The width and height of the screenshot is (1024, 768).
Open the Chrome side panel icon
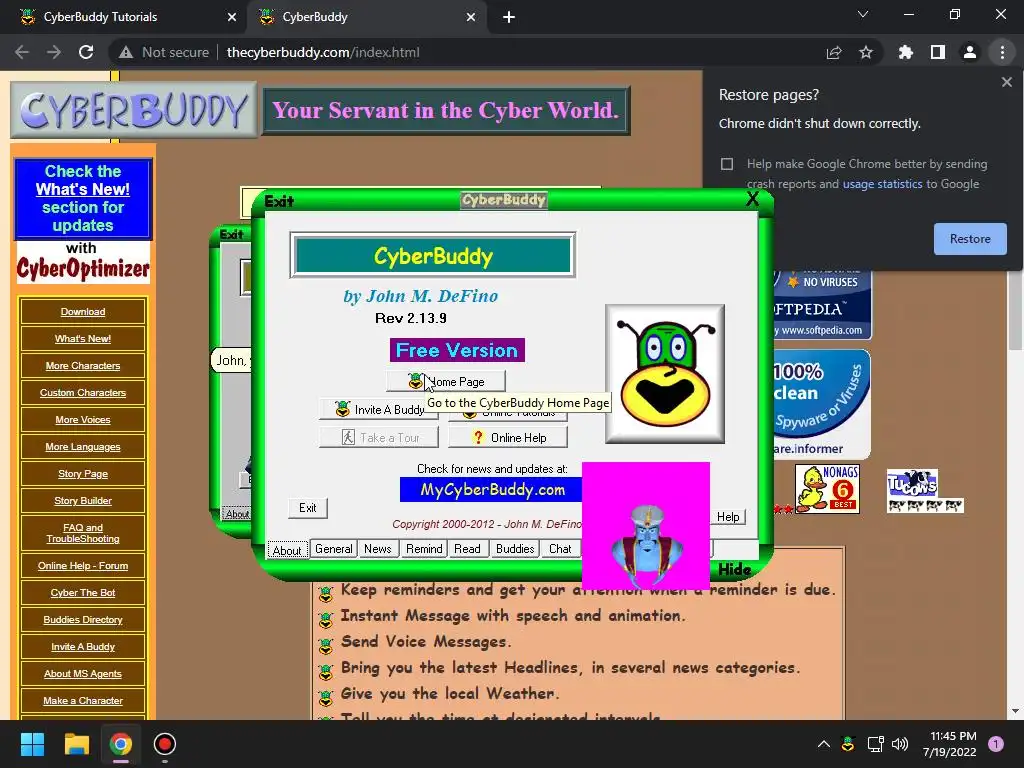(938, 52)
